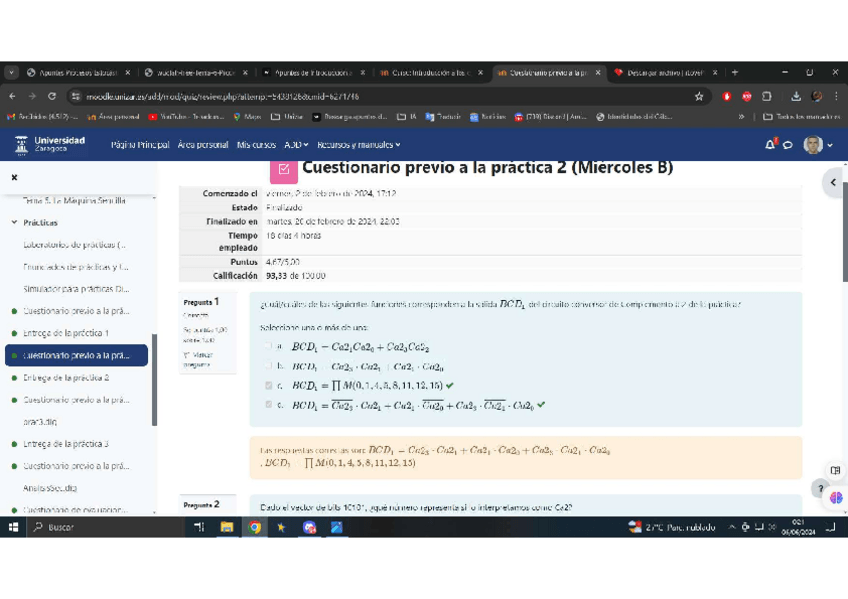Click the forward navigation arrow
The width and height of the screenshot is (848, 599).
click(32, 96)
